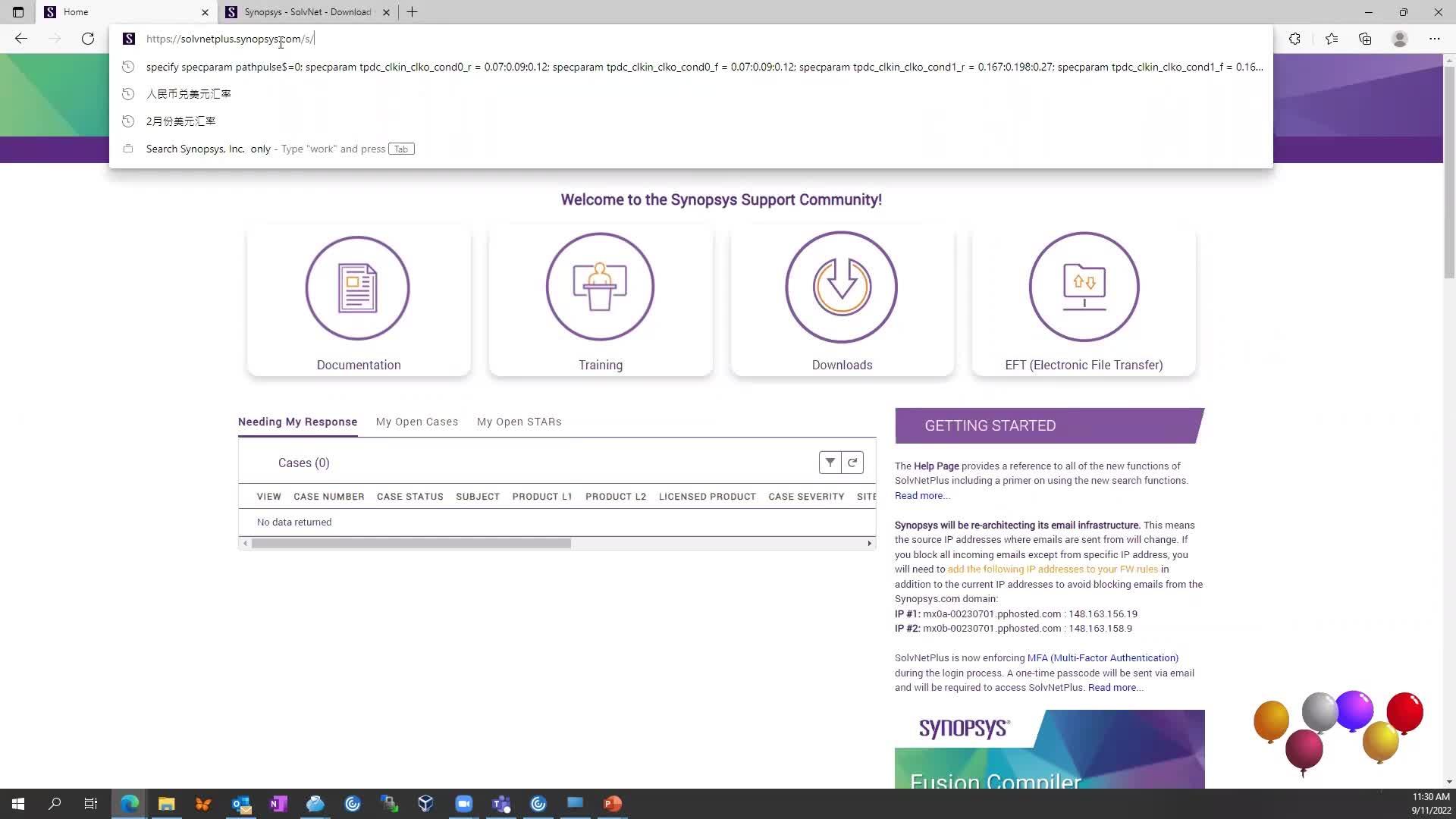Open browser Favorites list icon

(1331, 39)
